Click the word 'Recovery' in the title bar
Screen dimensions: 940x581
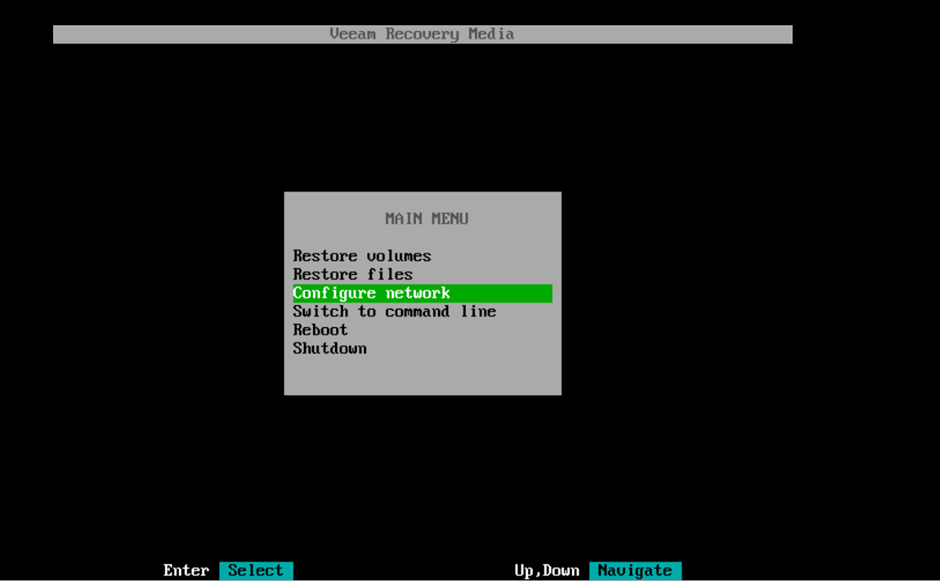(x=421, y=34)
